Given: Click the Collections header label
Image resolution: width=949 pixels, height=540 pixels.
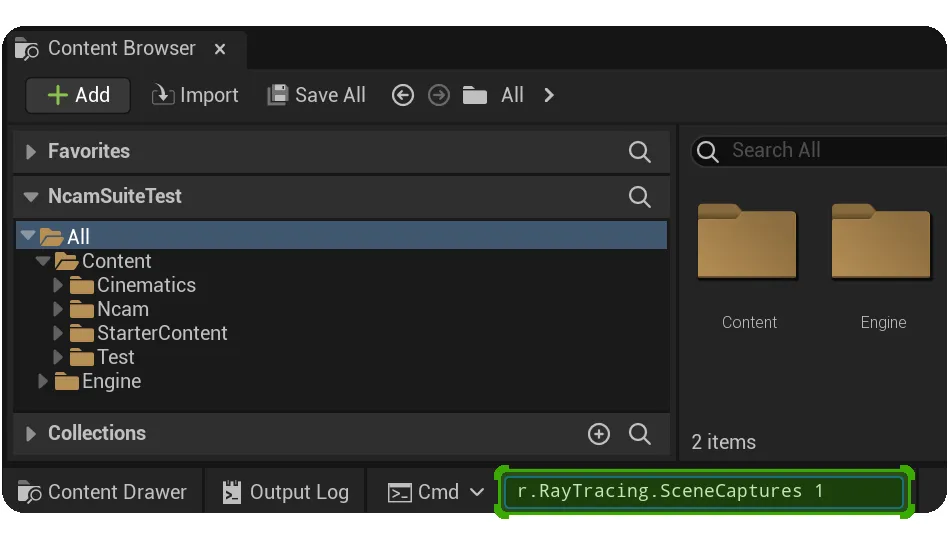Looking at the screenshot, I should pyautogui.click(x=97, y=433).
